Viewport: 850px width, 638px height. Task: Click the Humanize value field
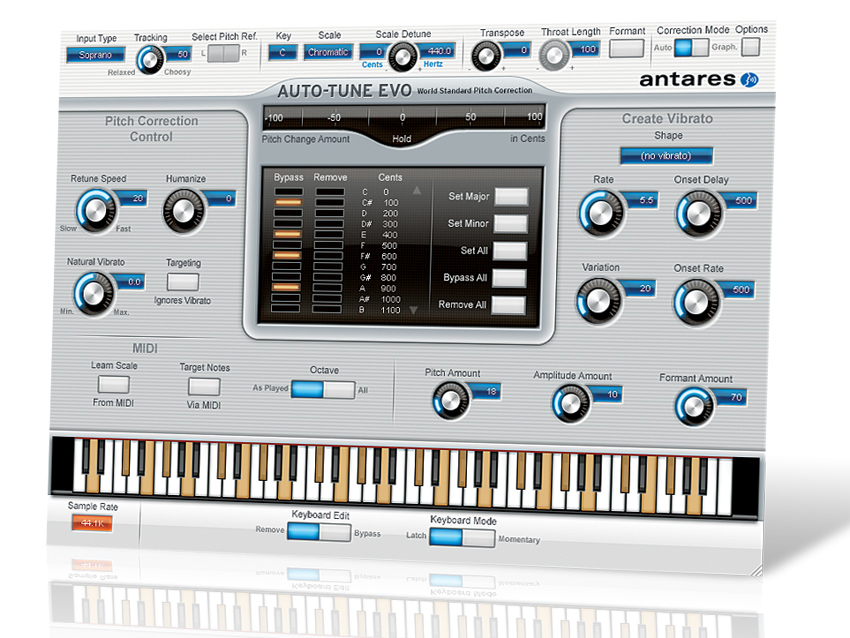coord(222,199)
